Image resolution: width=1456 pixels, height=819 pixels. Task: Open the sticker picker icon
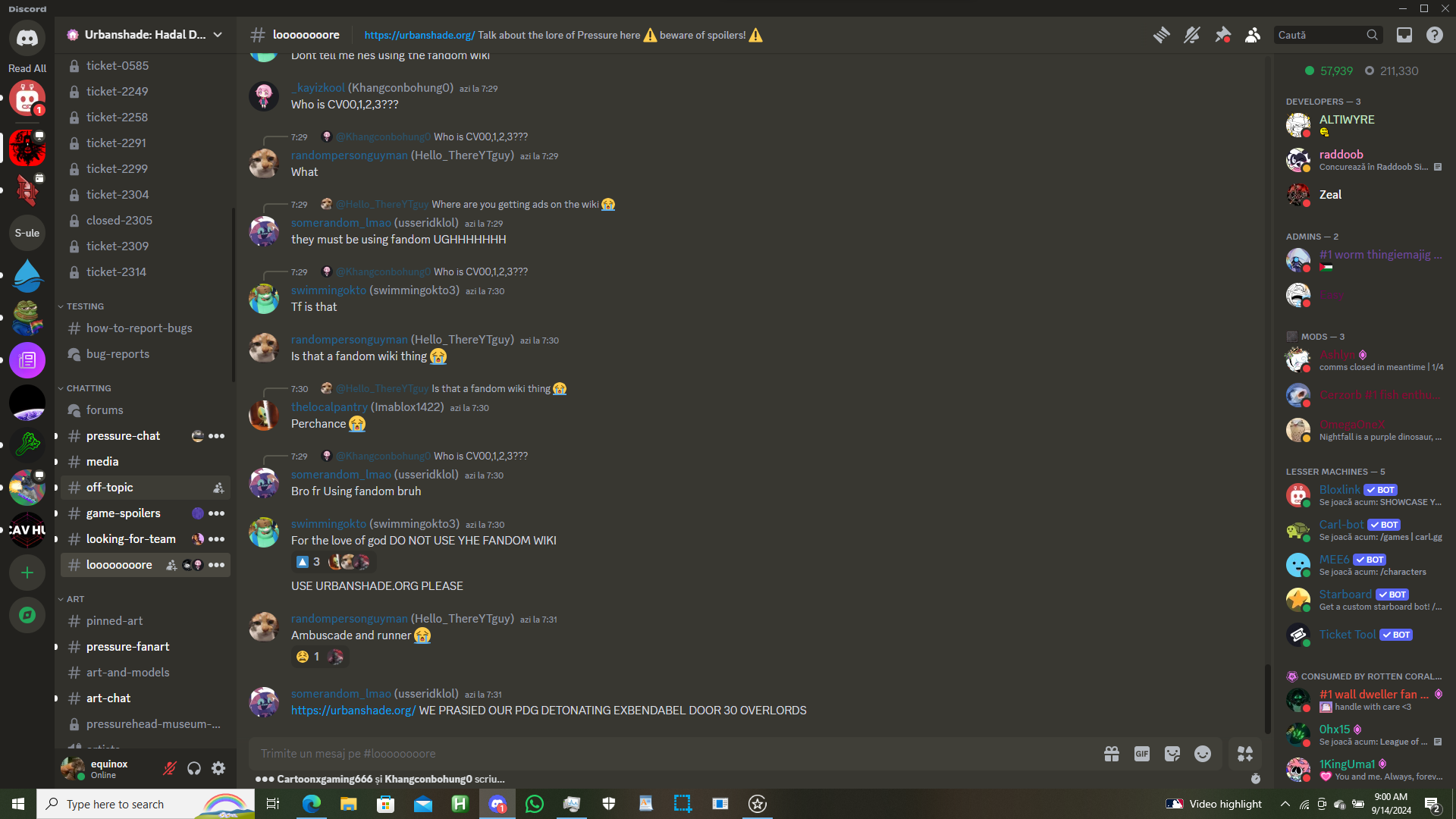(1172, 754)
